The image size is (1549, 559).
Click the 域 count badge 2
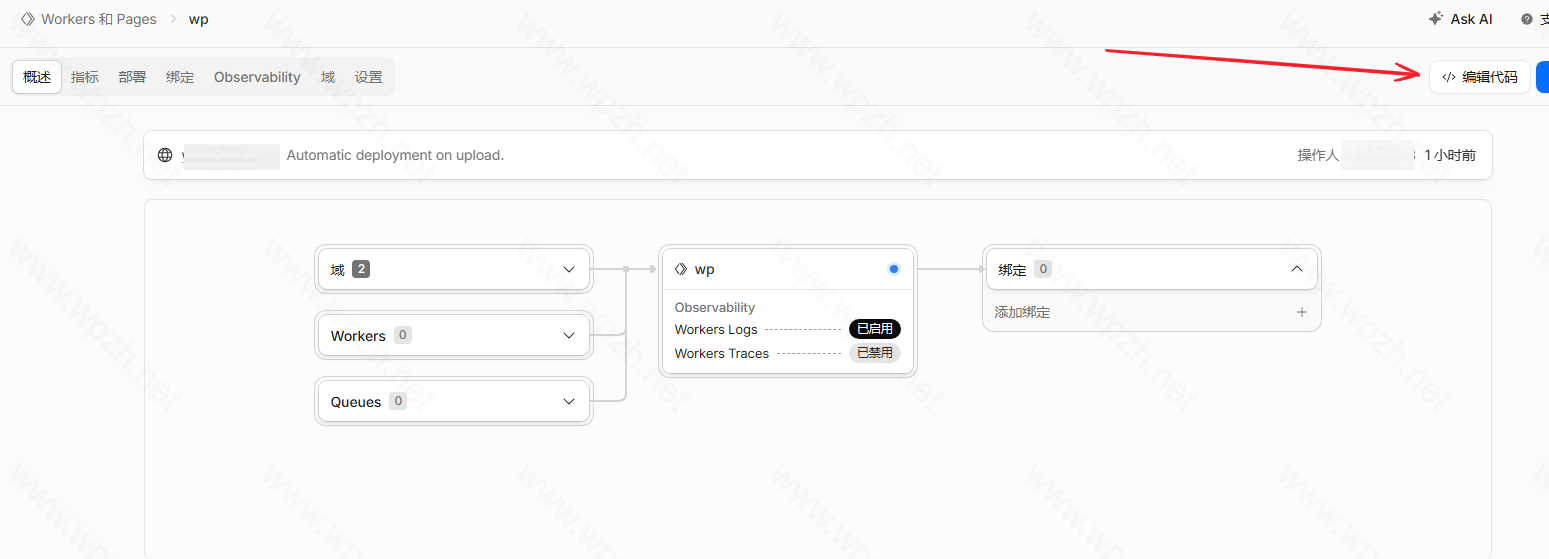[361, 269]
